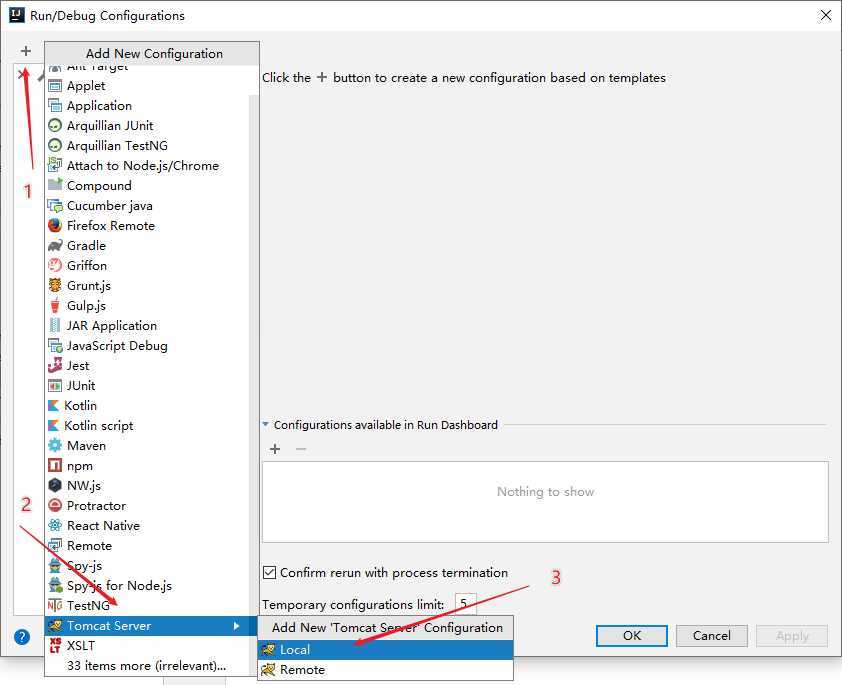Image resolution: width=842 pixels, height=685 pixels.
Task: Add a configuration to Run Dashboard
Action: (x=275, y=449)
